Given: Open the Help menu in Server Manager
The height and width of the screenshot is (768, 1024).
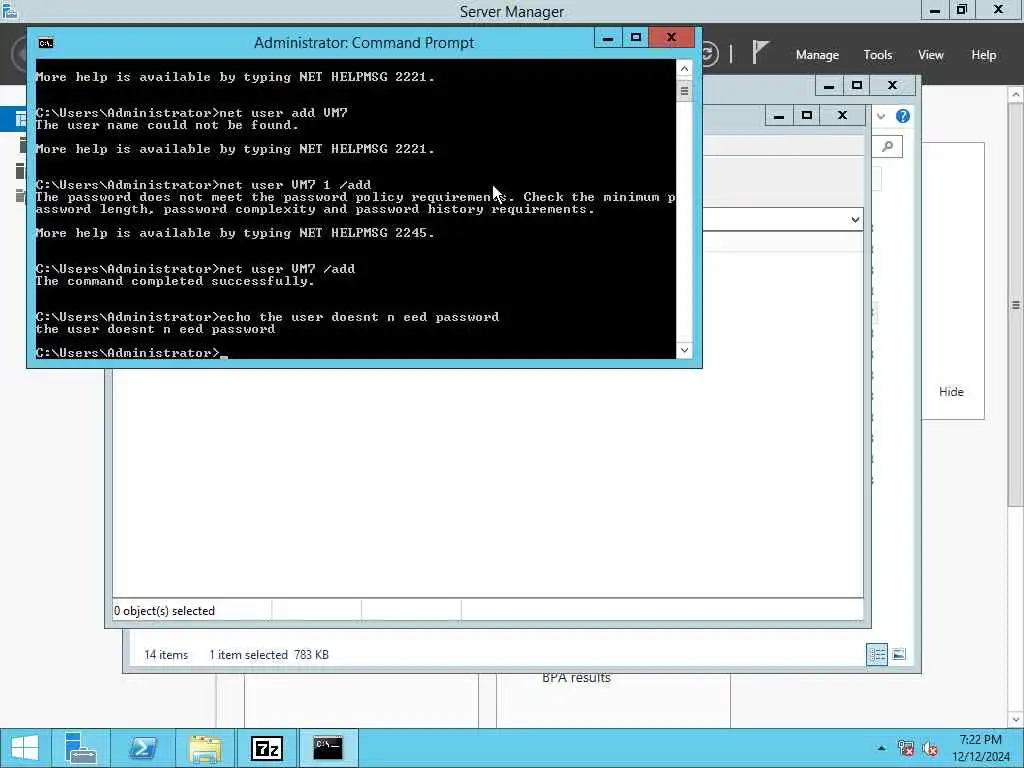Looking at the screenshot, I should (984, 55).
